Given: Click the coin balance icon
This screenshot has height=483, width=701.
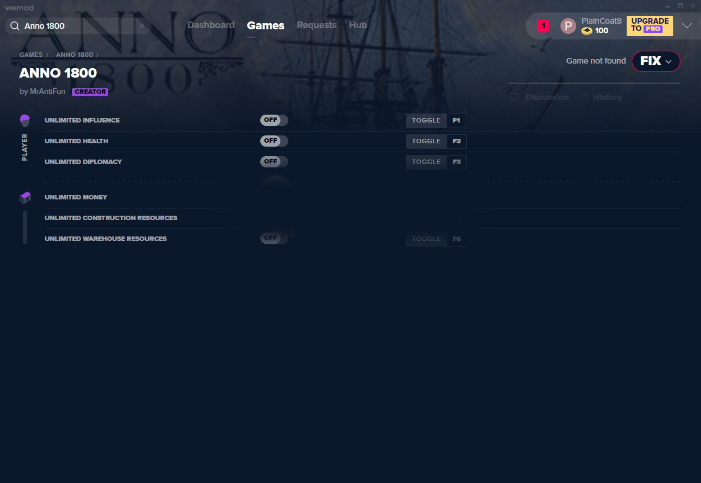Looking at the screenshot, I should [x=587, y=31].
